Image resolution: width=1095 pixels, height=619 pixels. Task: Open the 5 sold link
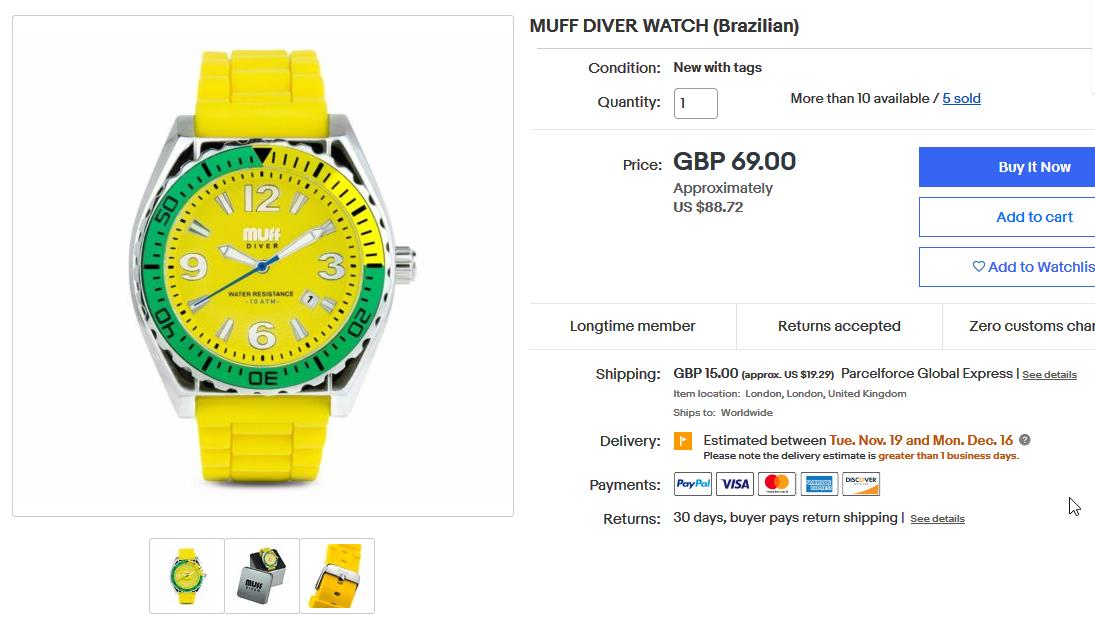tap(962, 99)
